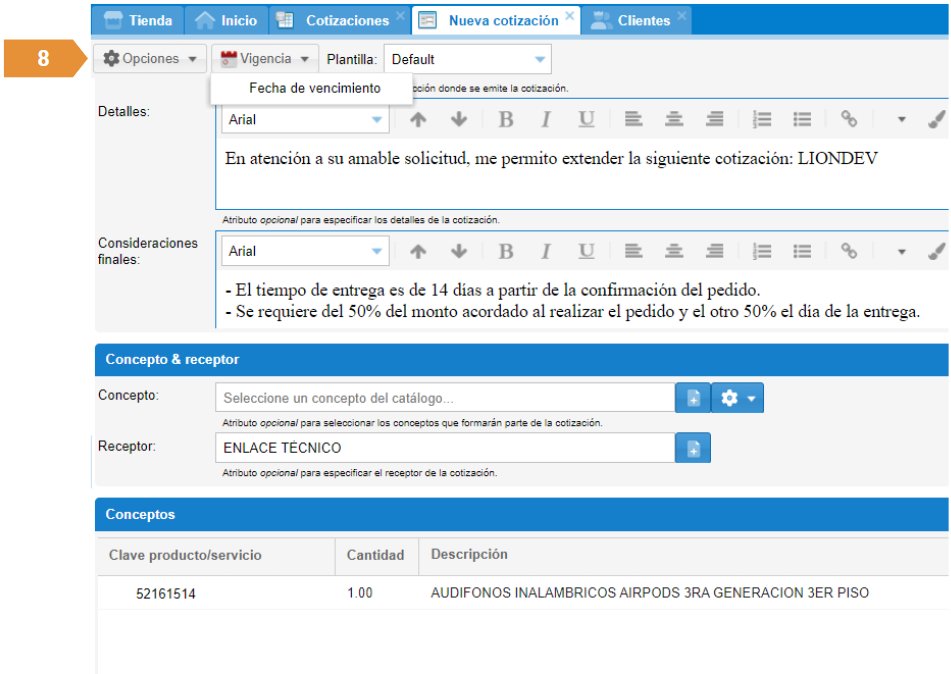The image size is (951, 674).
Task: Click bullet list icon in Consideraciones finales
Action: point(802,251)
